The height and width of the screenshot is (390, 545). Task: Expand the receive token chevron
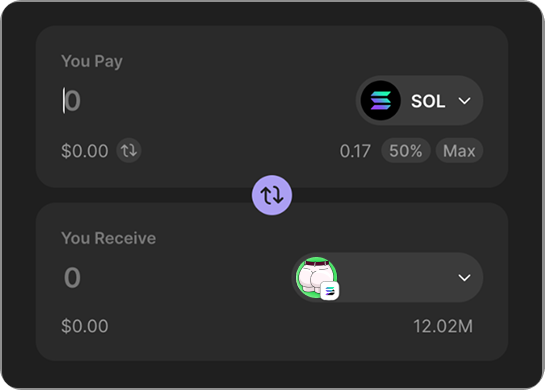pos(464,278)
